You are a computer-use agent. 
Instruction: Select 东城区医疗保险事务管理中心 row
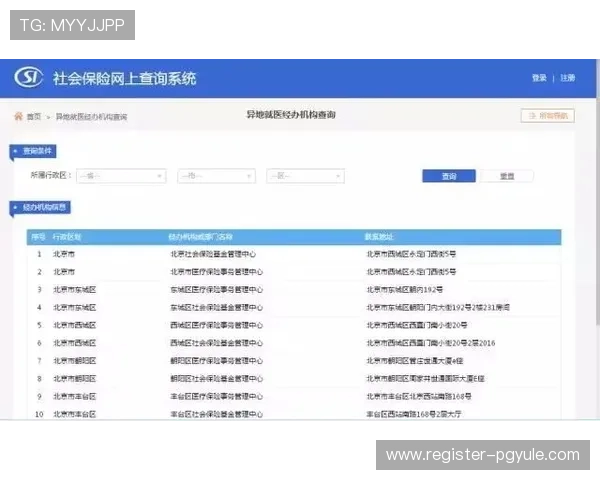pos(294,290)
